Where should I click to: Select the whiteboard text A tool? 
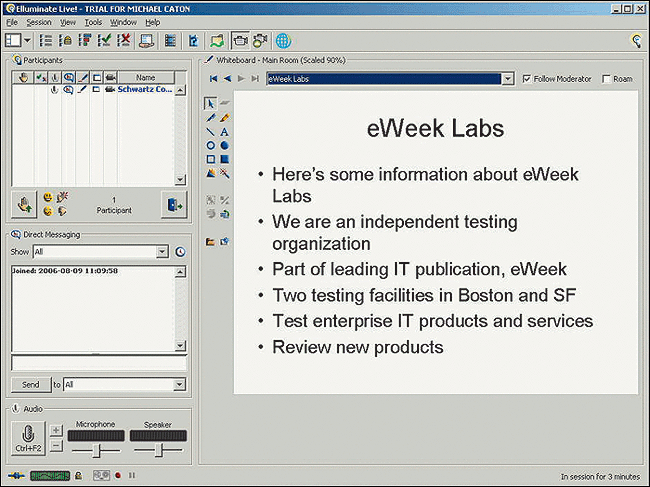[x=224, y=132]
